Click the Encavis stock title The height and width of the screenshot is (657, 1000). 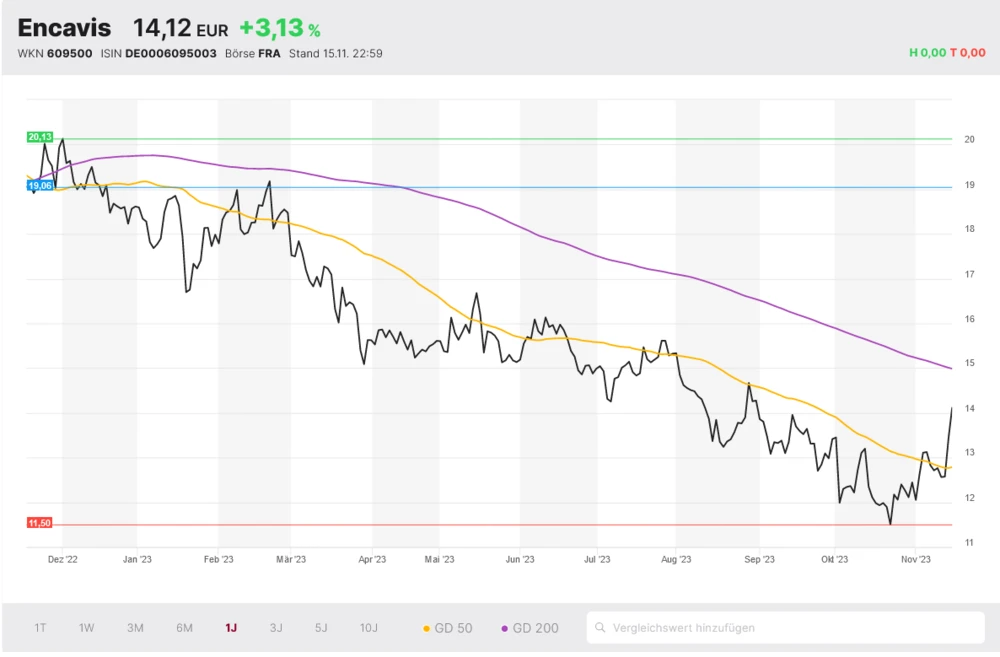tap(64, 28)
